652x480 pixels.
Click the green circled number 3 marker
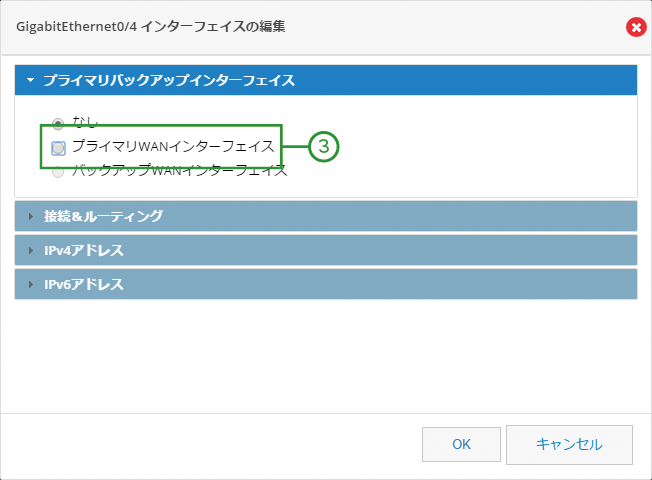point(324,146)
